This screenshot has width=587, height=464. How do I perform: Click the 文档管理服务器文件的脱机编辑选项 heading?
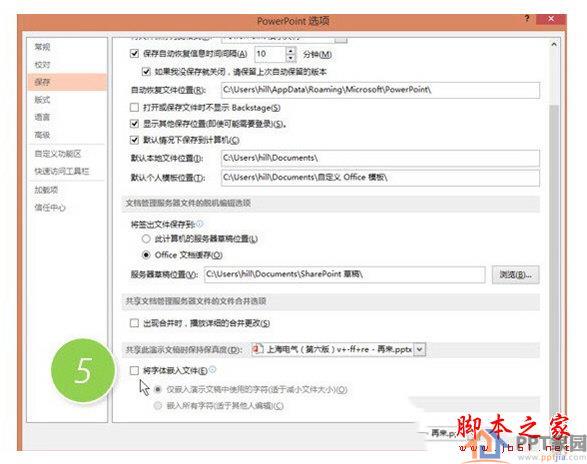tap(188, 203)
